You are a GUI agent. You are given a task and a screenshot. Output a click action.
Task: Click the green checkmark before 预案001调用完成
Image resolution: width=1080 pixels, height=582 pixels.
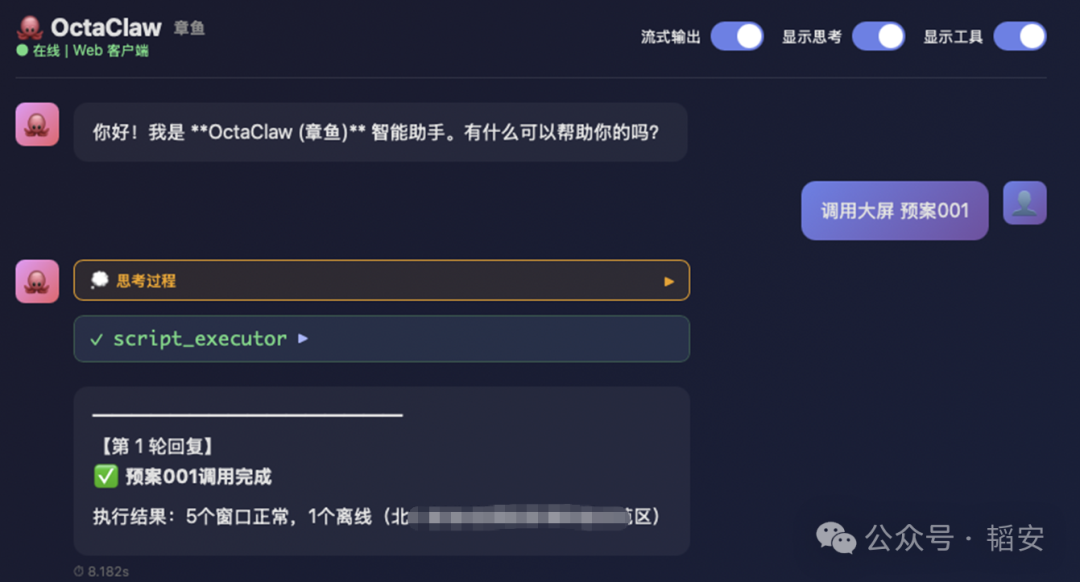pos(106,474)
